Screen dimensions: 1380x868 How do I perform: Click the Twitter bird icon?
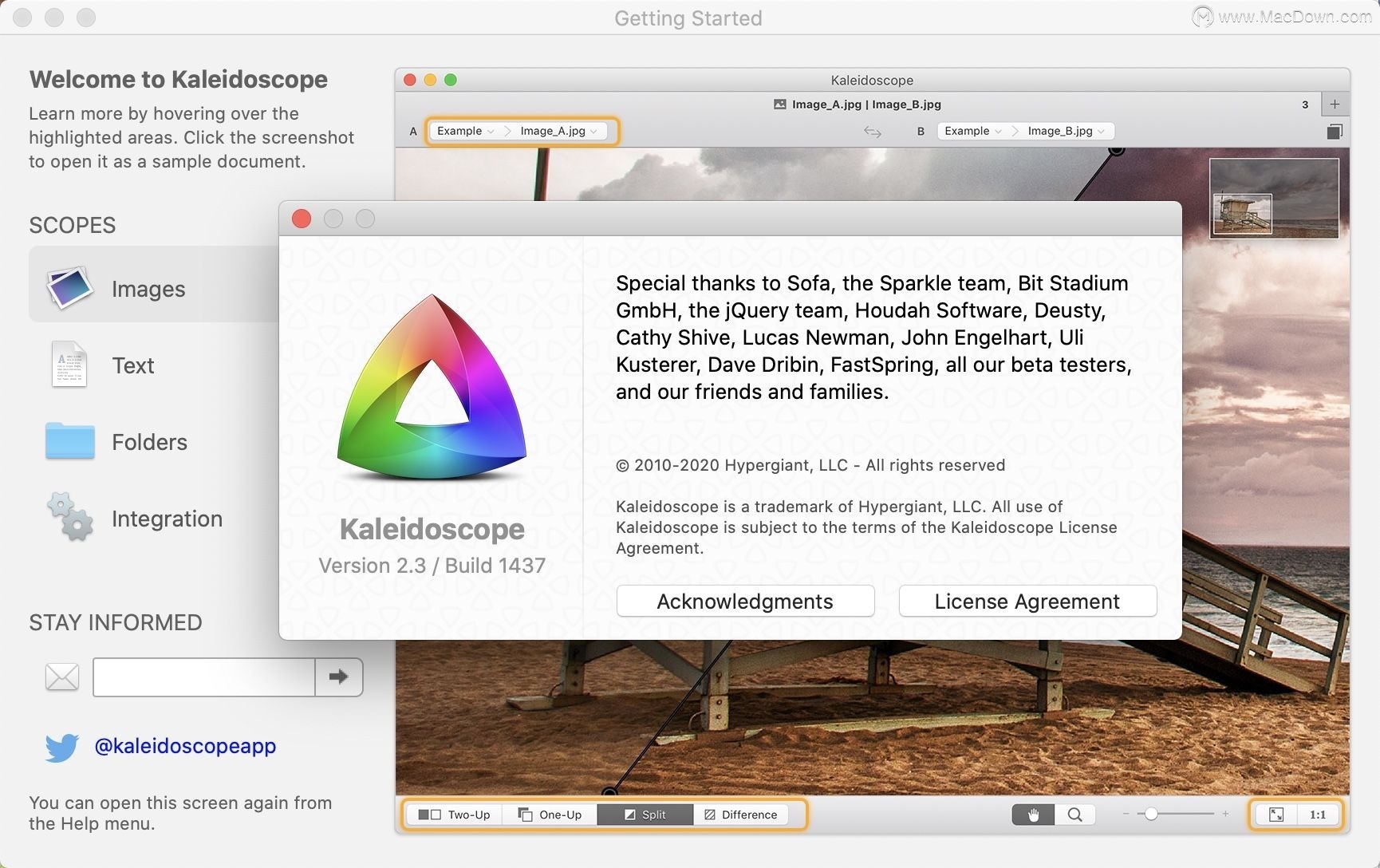click(x=62, y=748)
